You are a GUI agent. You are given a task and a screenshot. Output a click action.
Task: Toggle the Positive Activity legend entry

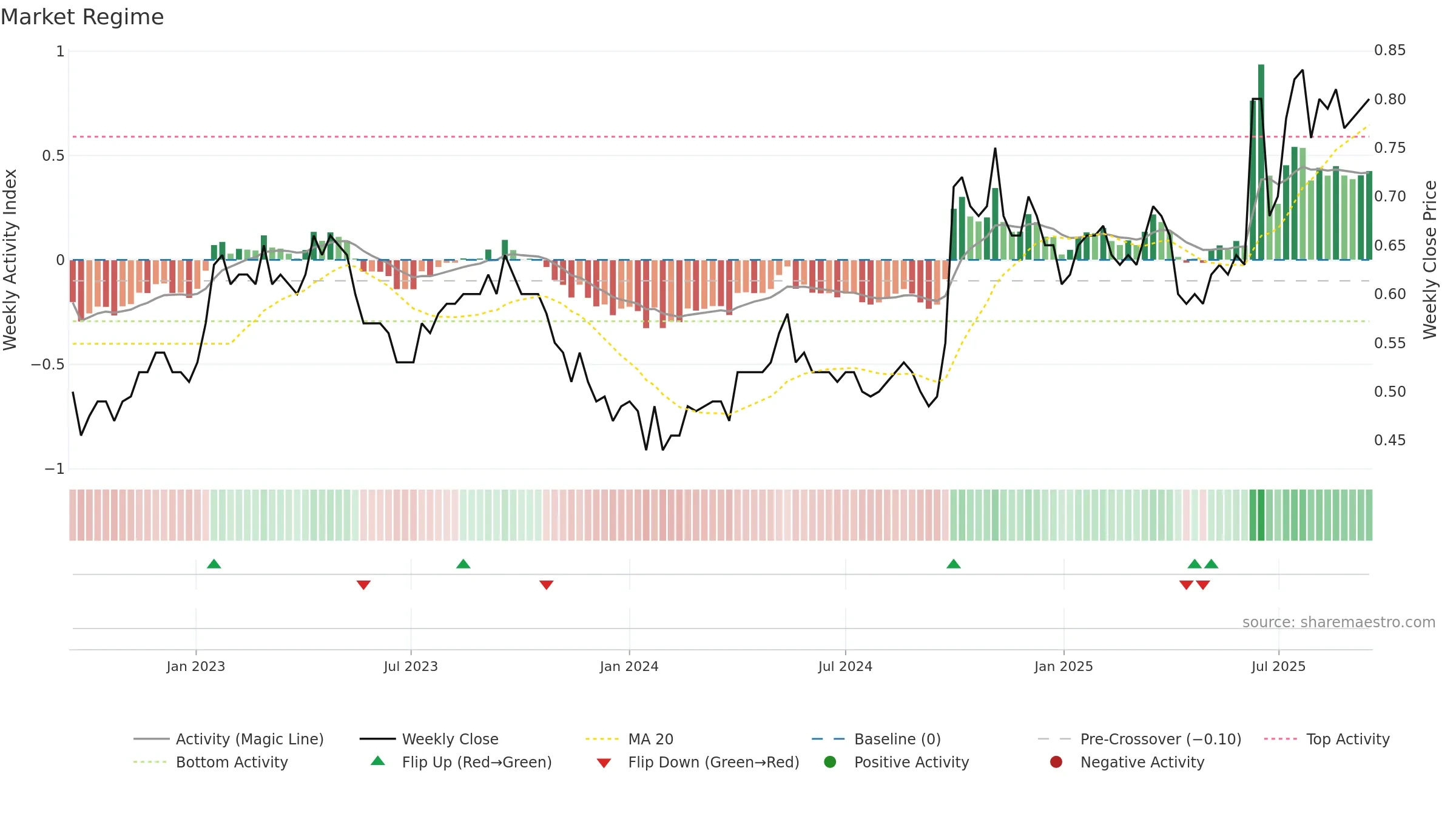pyautogui.click(x=896, y=762)
